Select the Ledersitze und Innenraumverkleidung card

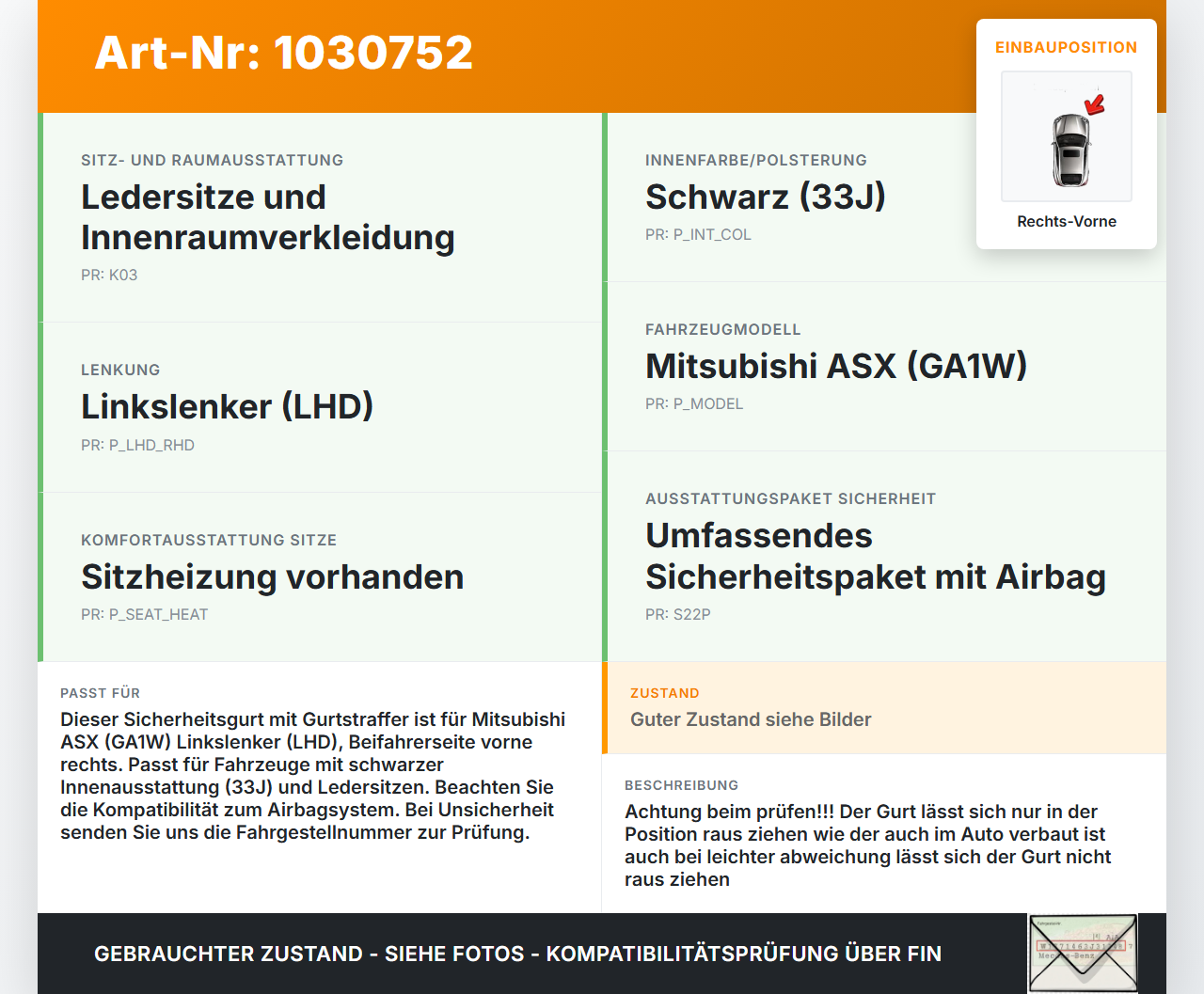320,215
